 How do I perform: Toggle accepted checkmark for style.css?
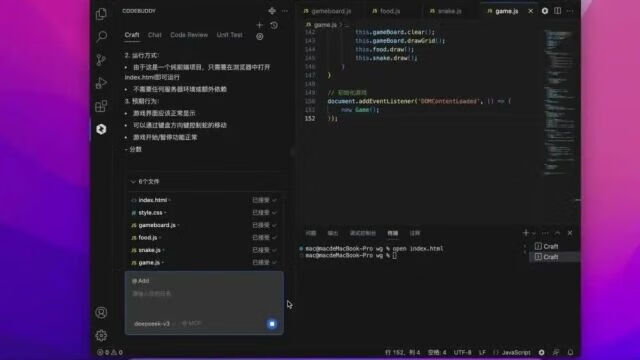(275, 213)
